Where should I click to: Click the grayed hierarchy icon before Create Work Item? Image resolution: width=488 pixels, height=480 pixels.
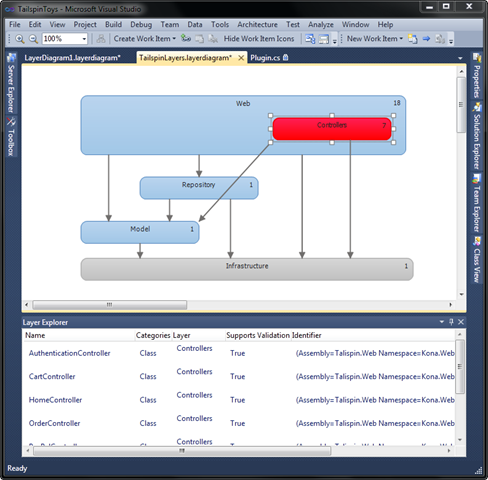click(101, 39)
